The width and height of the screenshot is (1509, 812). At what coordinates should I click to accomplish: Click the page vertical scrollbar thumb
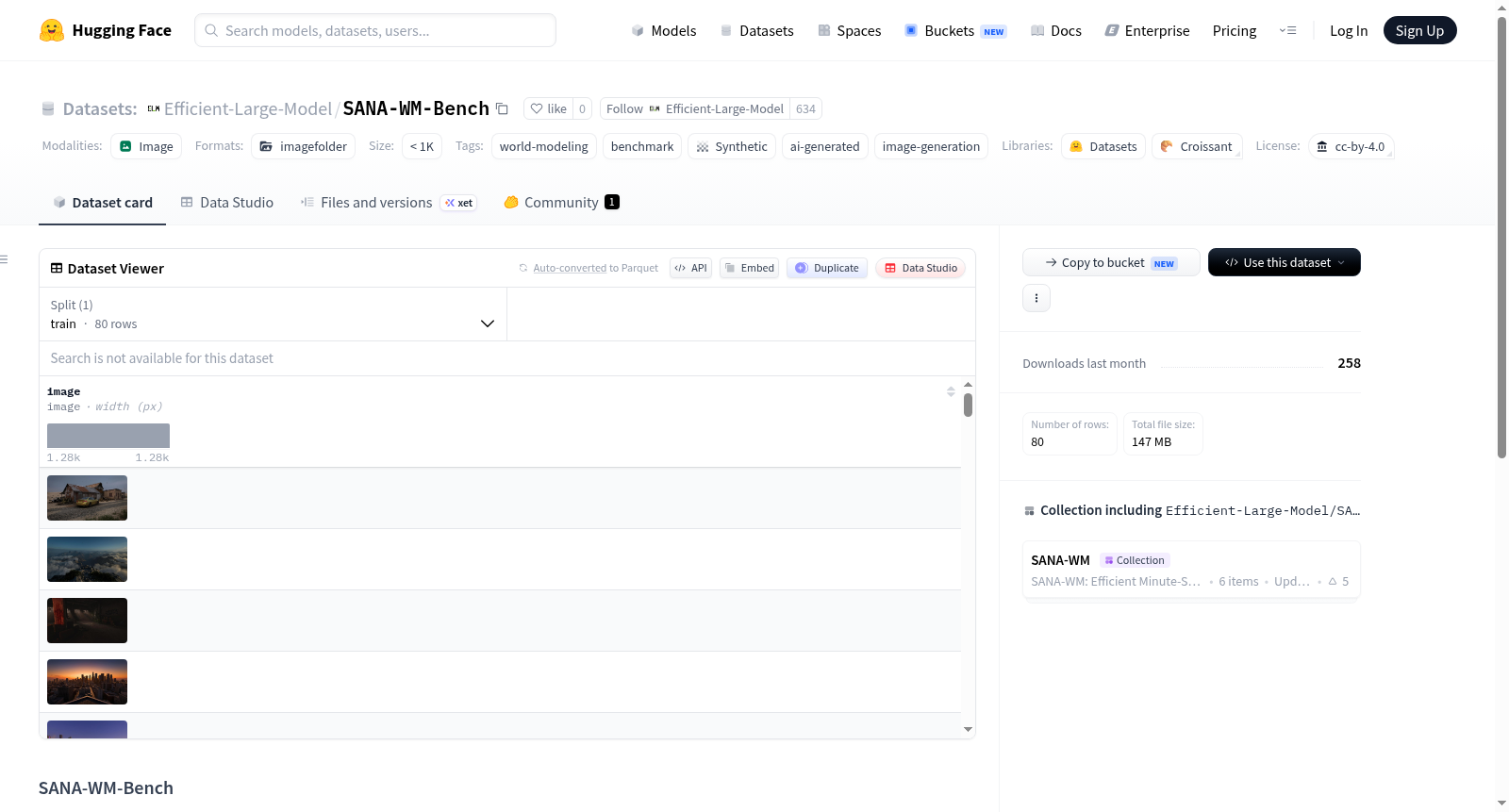tap(1501, 236)
